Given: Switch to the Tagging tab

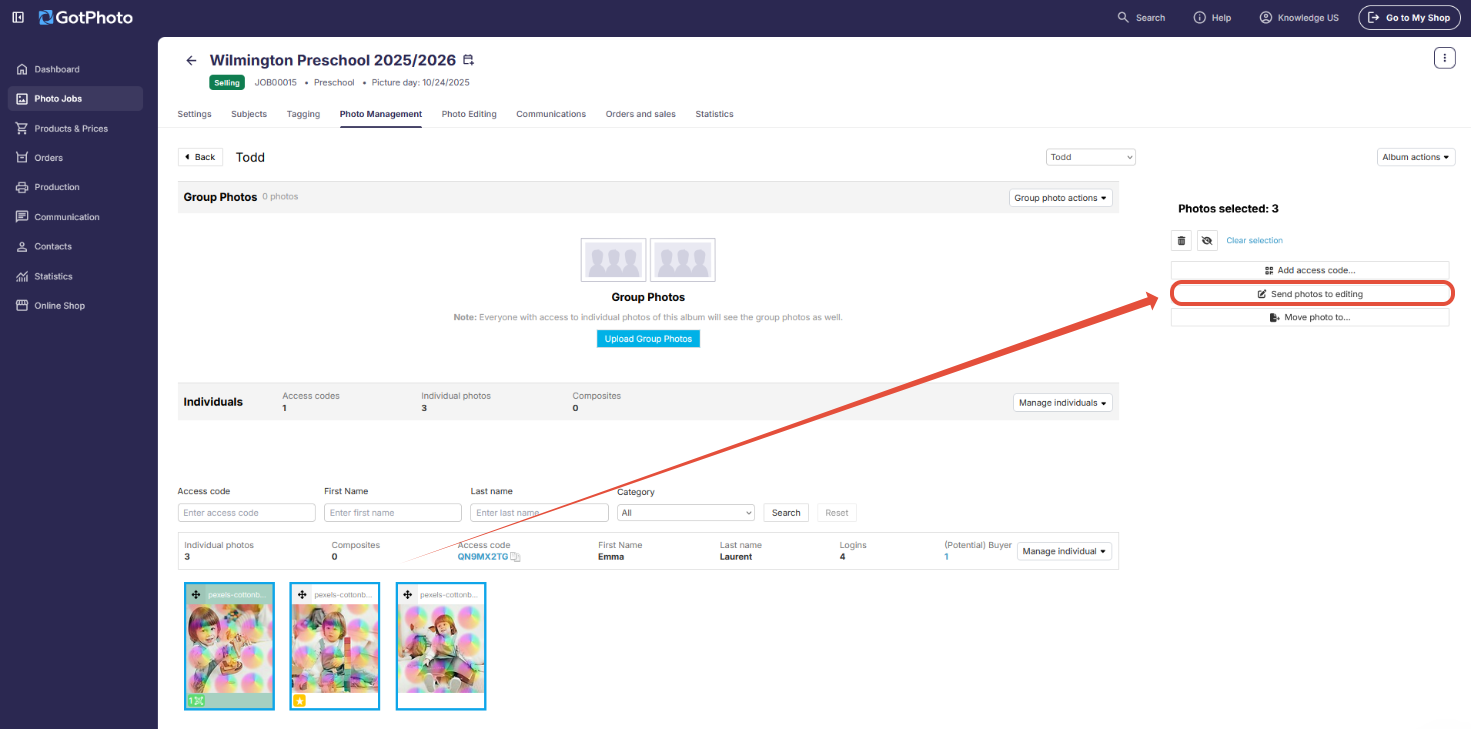Looking at the screenshot, I should tap(303, 114).
